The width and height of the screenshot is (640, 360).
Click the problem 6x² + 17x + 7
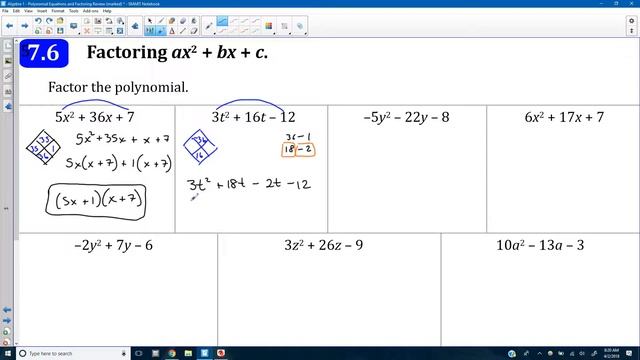pos(564,117)
